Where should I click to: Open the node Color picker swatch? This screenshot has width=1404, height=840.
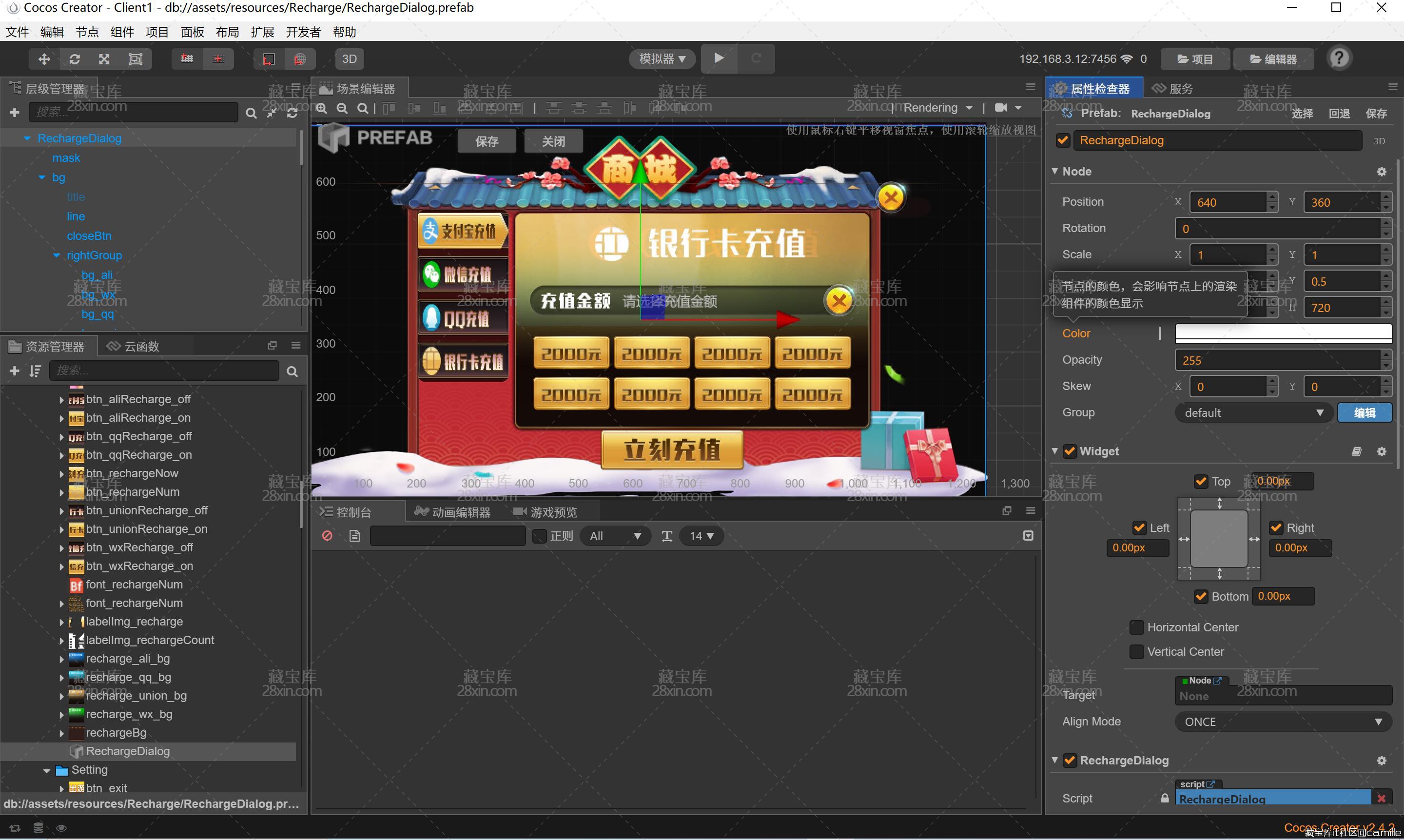pyautogui.click(x=1283, y=333)
